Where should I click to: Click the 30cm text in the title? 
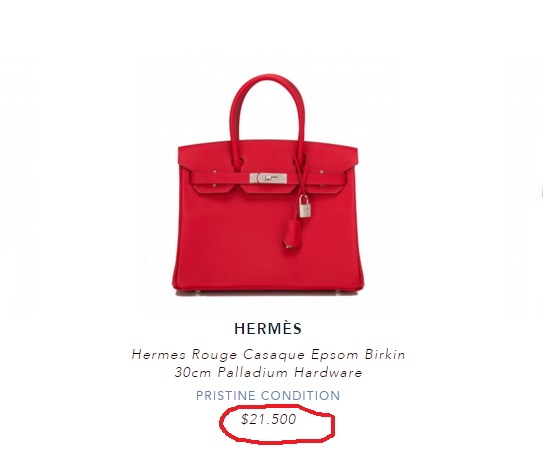193,373
